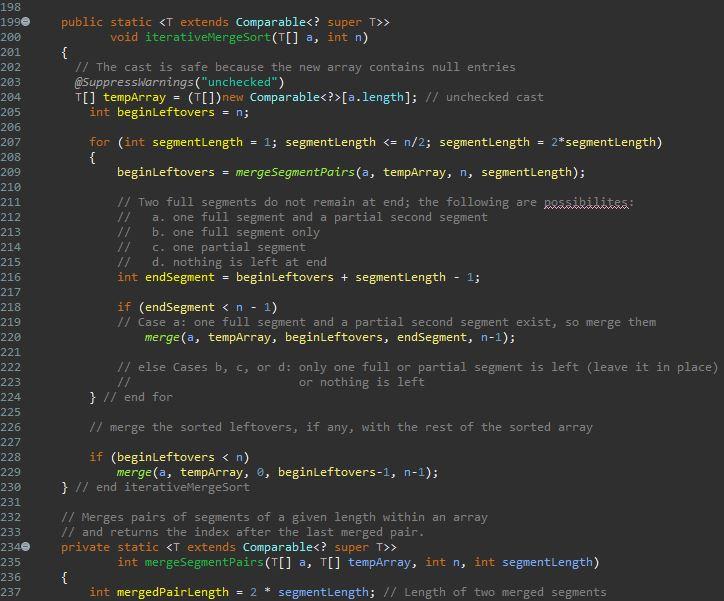724x601 pixels.
Task: Click the "merge the sorted leftovers" comment line
Action: (341, 427)
